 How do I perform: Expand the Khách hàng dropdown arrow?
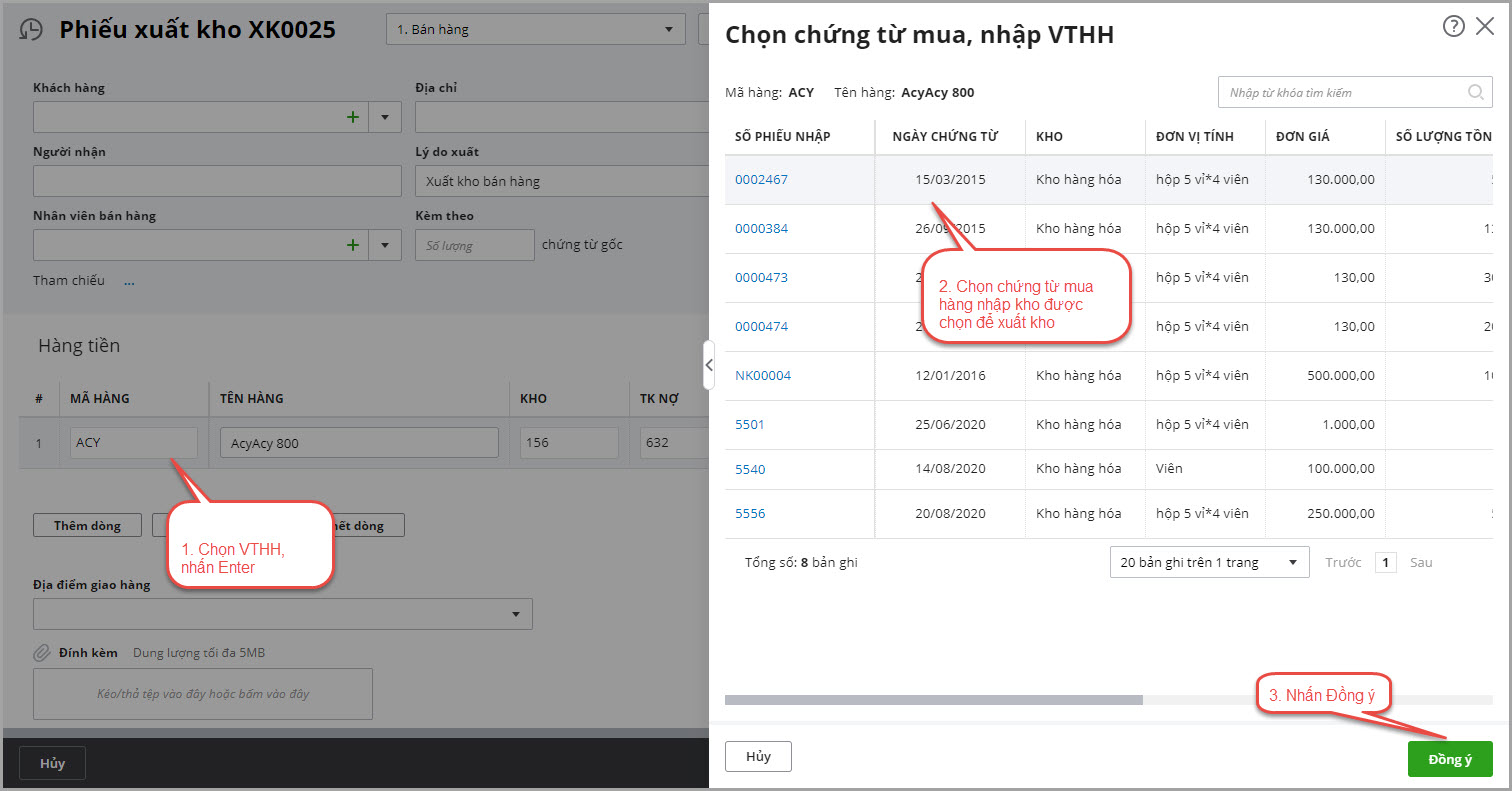point(385,117)
